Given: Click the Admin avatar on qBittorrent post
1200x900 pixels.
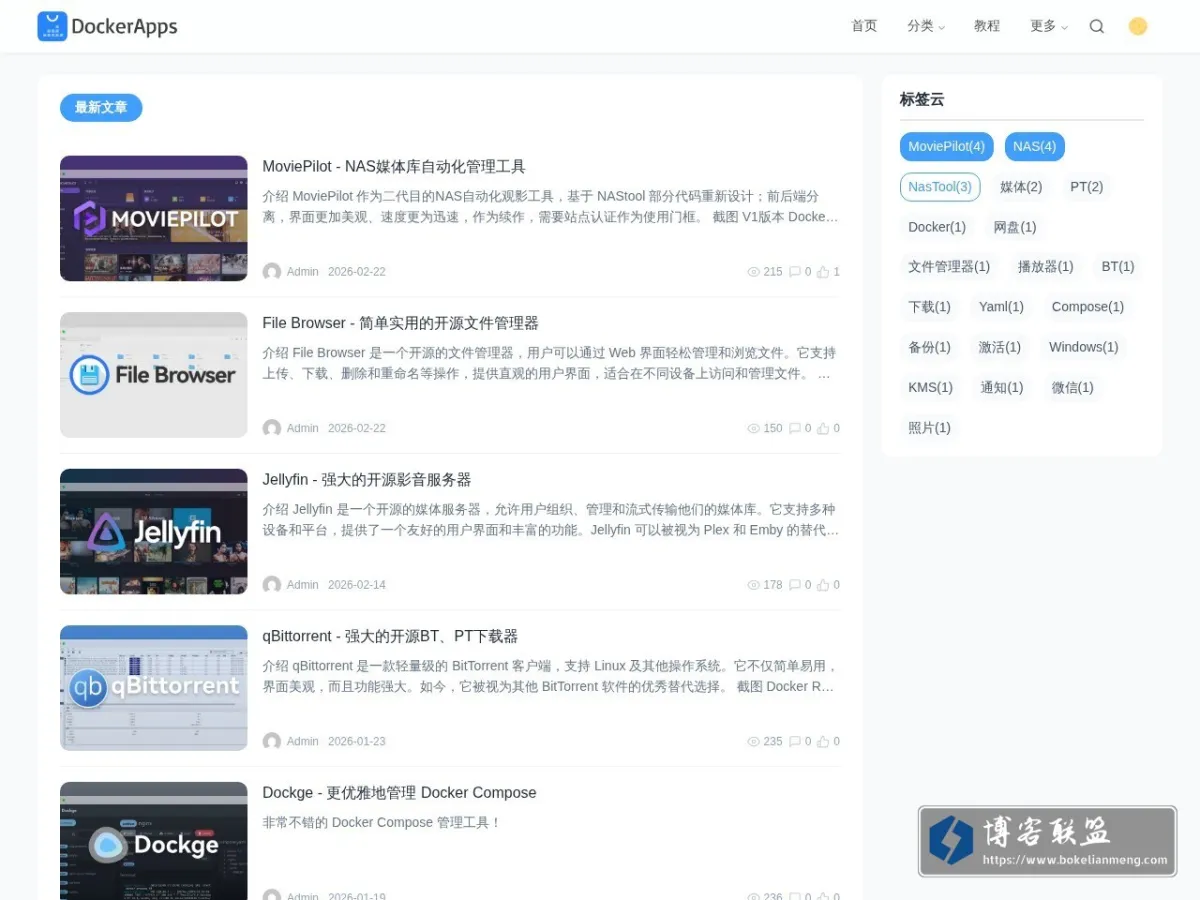Looking at the screenshot, I should 272,741.
